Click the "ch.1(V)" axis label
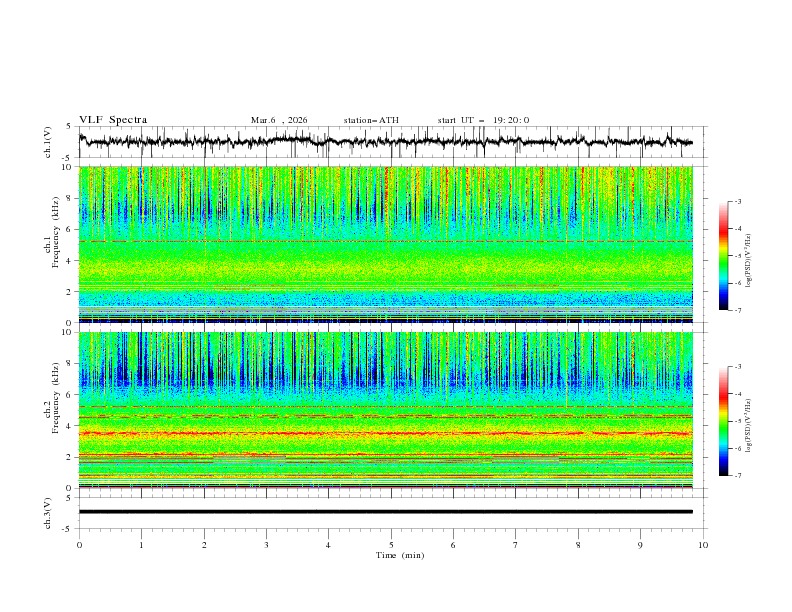 point(47,142)
